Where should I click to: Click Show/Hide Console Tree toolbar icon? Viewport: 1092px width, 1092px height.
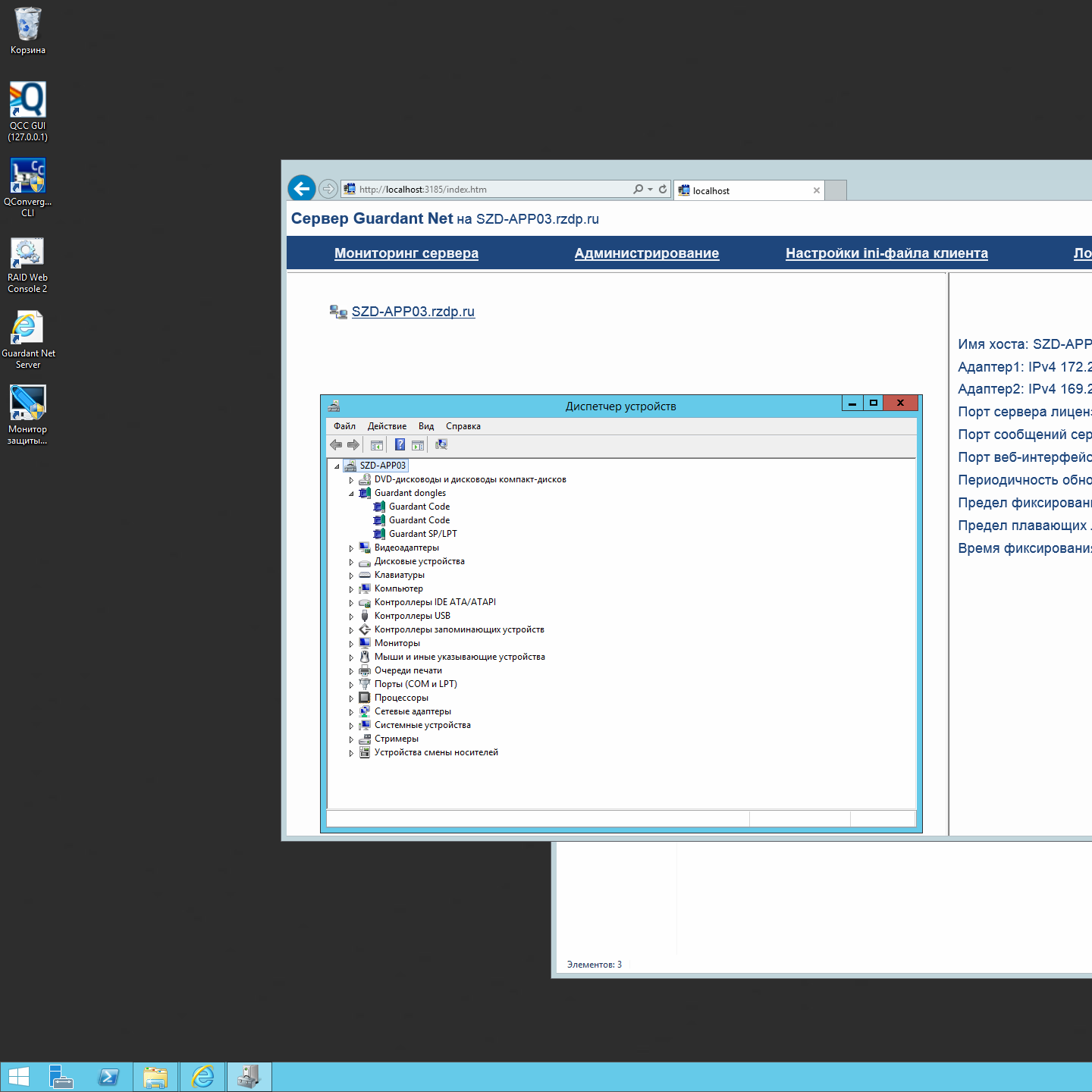(377, 445)
